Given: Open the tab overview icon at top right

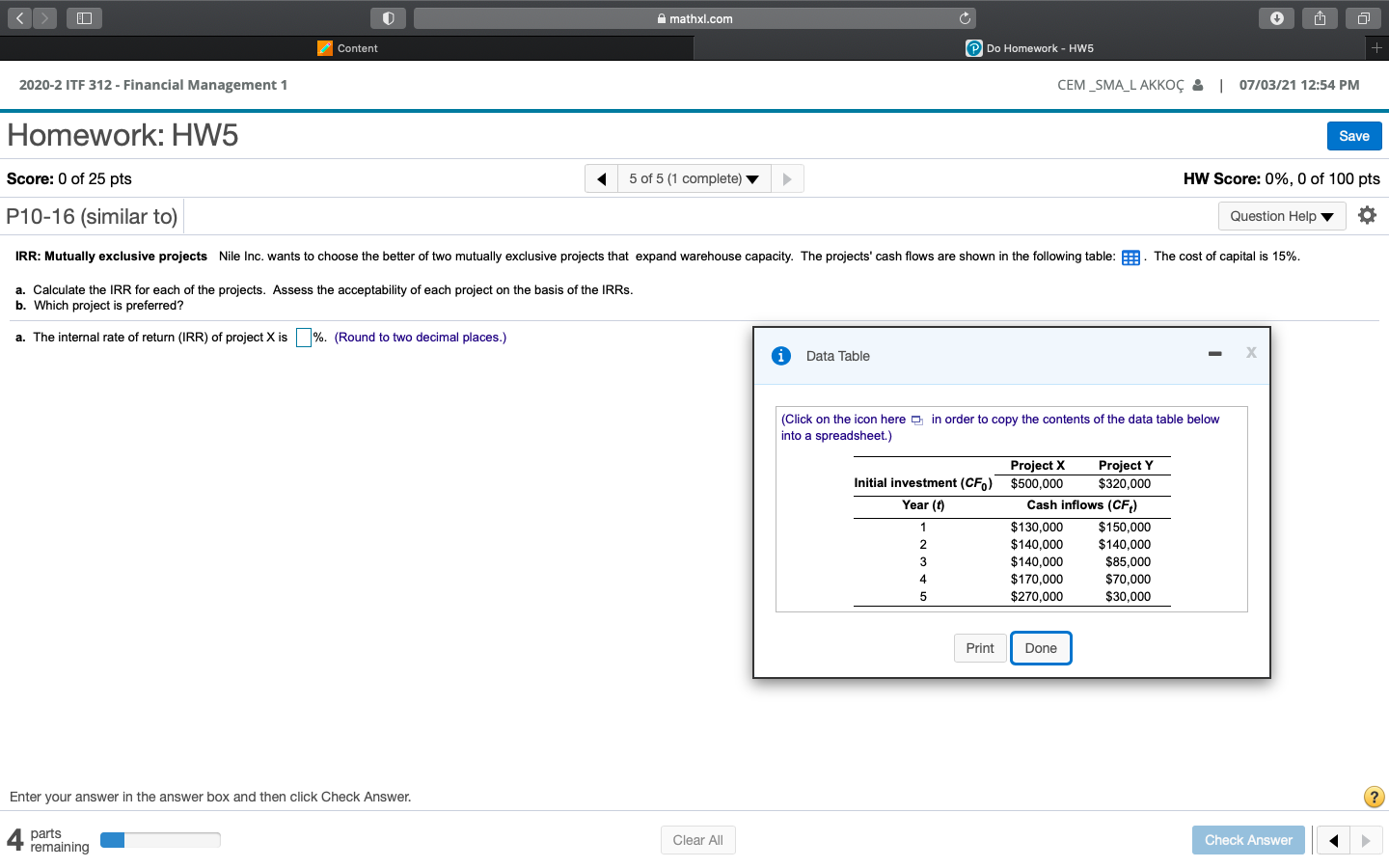Looking at the screenshot, I should pos(1362,17).
